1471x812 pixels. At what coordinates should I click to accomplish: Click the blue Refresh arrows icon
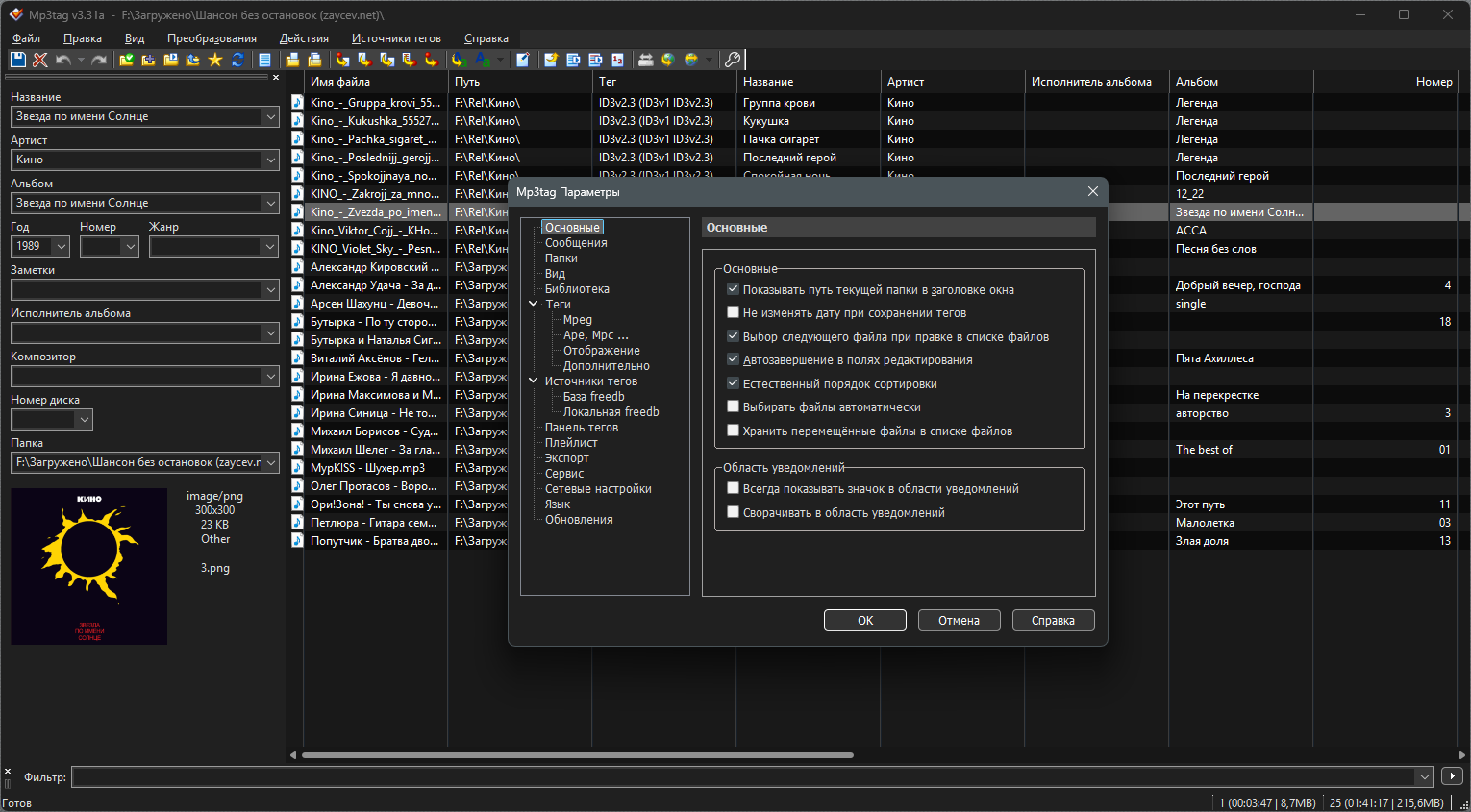(237, 60)
